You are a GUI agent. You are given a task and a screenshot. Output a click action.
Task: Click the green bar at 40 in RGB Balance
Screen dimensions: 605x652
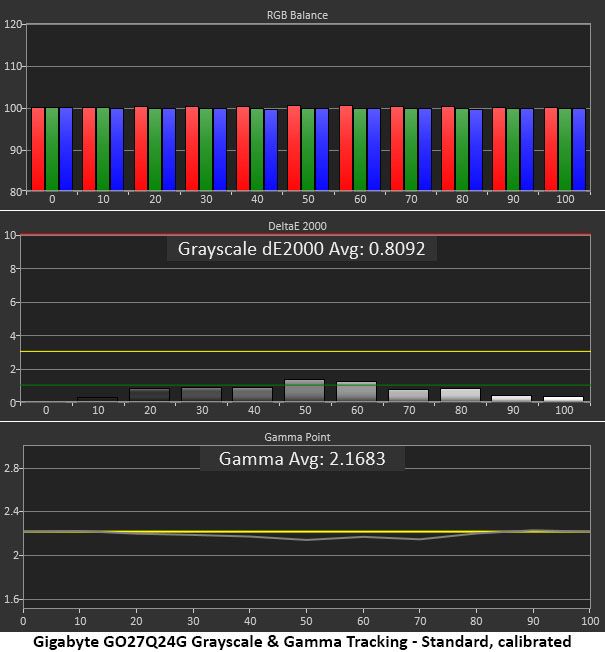(x=257, y=150)
